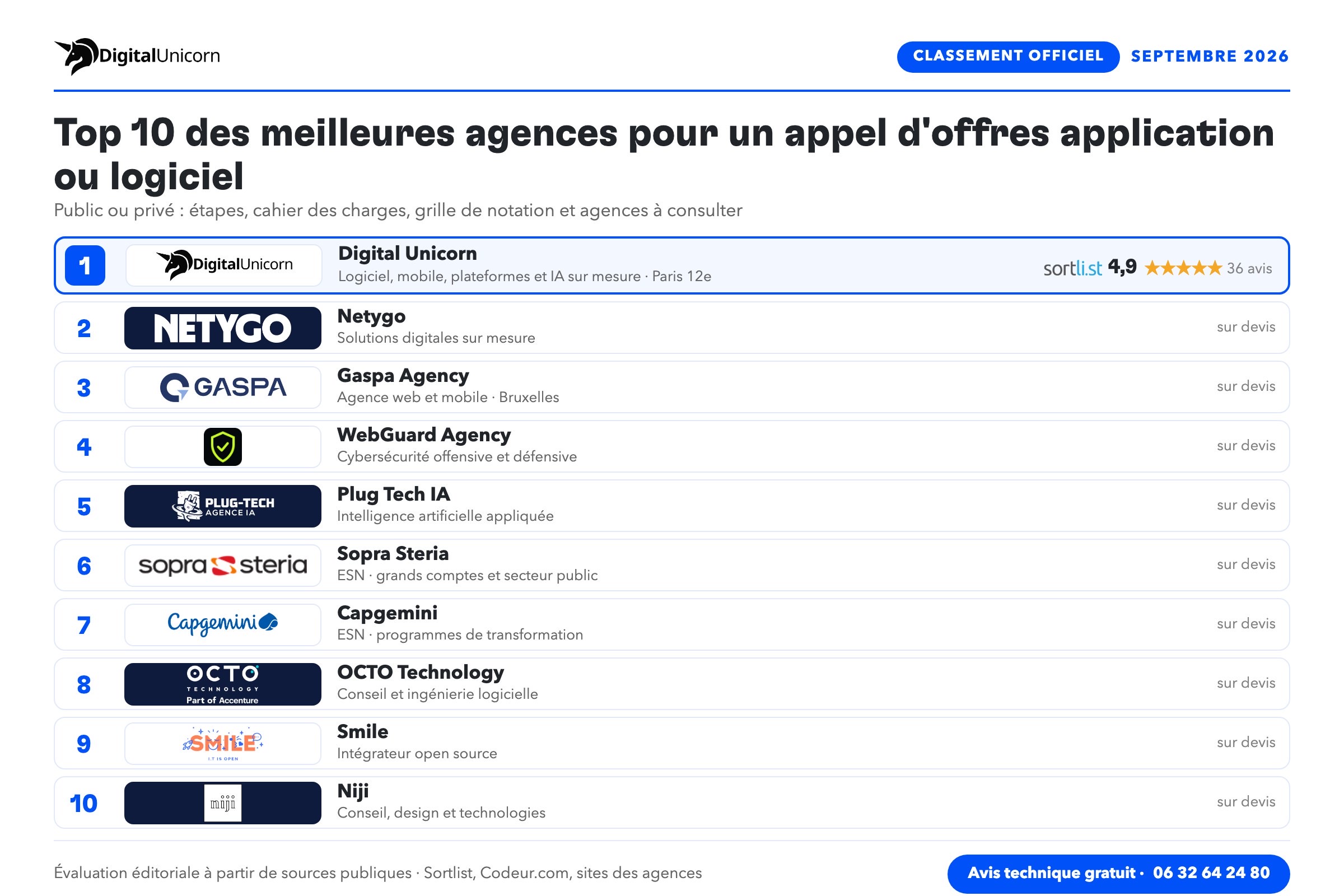
Task: Open the Digital Unicorn logo in rank 1
Action: pos(223,265)
